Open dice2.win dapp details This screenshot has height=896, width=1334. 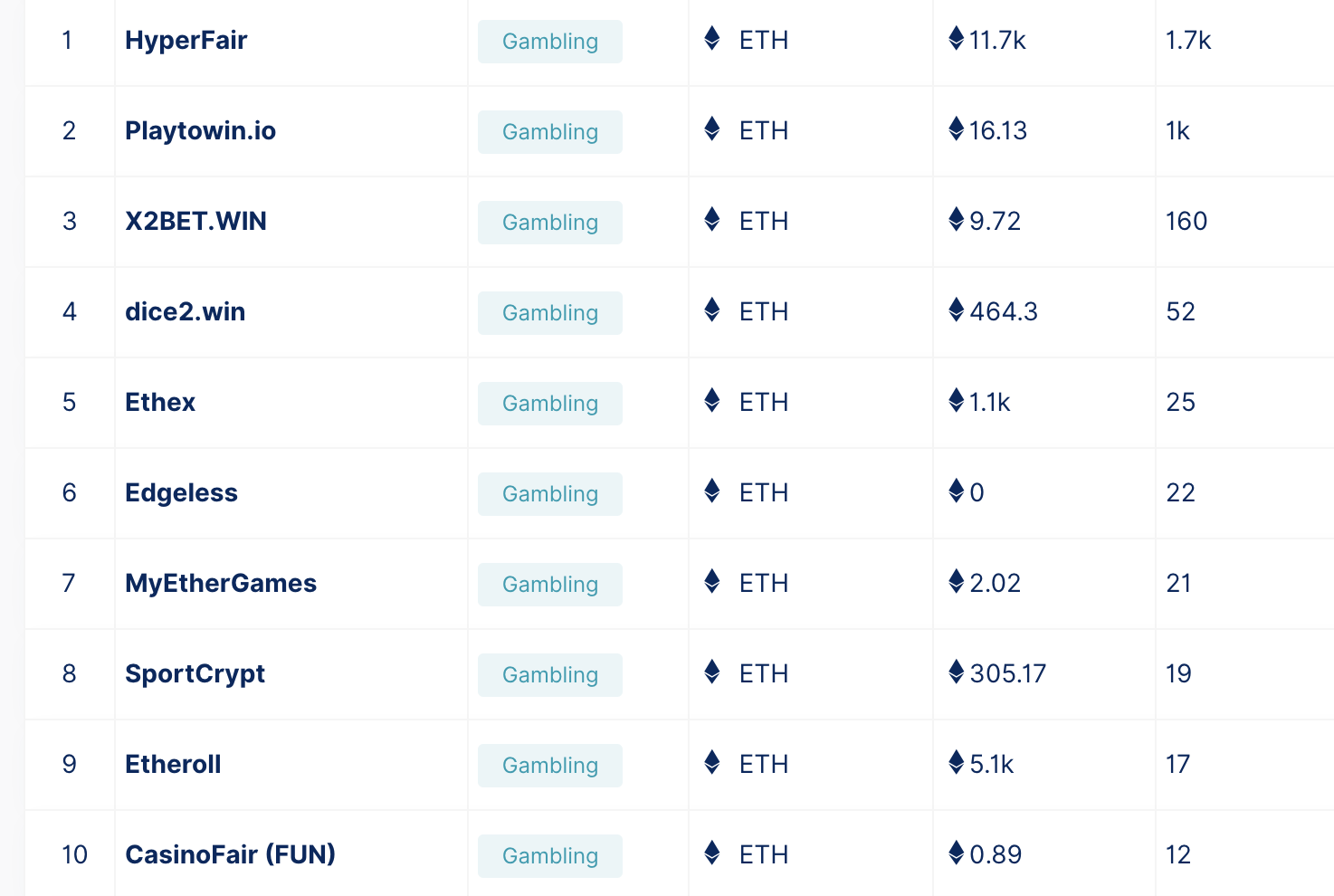pyautogui.click(x=185, y=312)
